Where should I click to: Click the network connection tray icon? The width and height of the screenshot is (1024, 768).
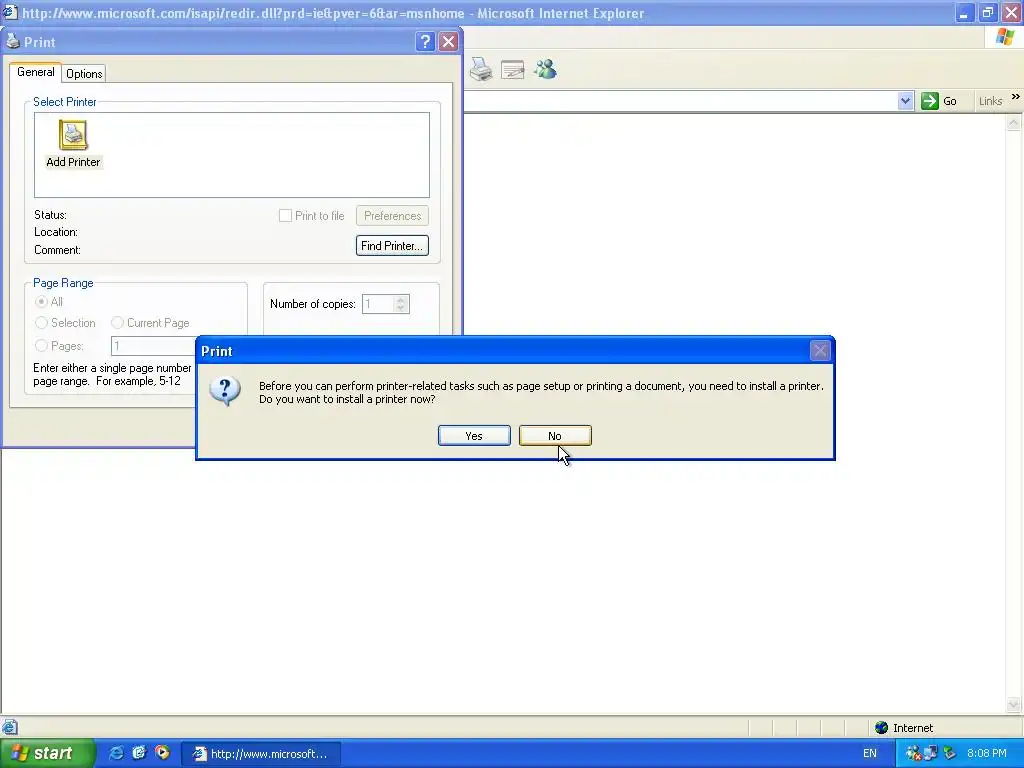pyautogui.click(x=931, y=754)
